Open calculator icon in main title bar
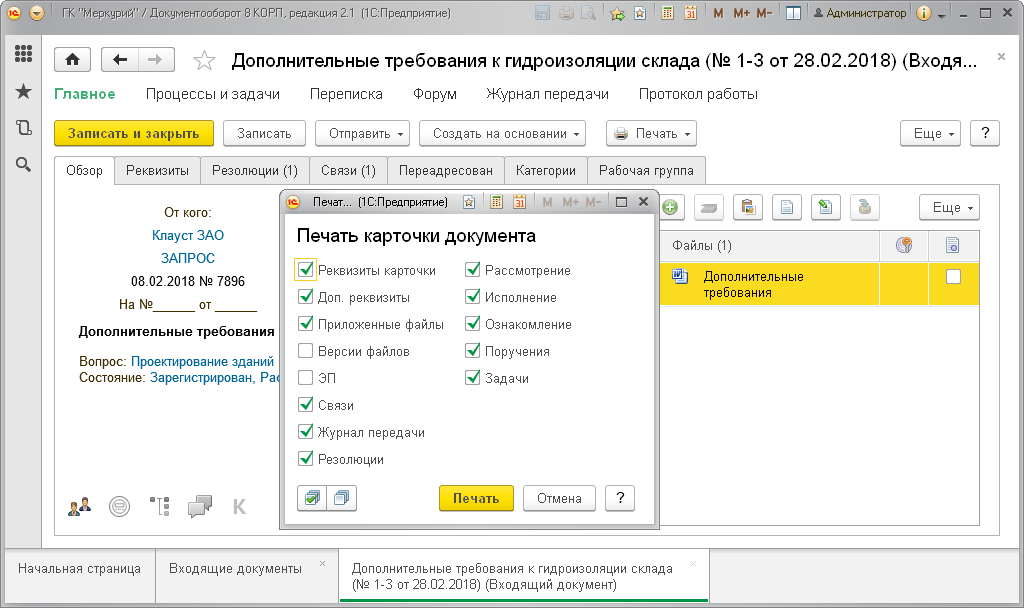The width and height of the screenshot is (1024, 608). click(x=667, y=13)
